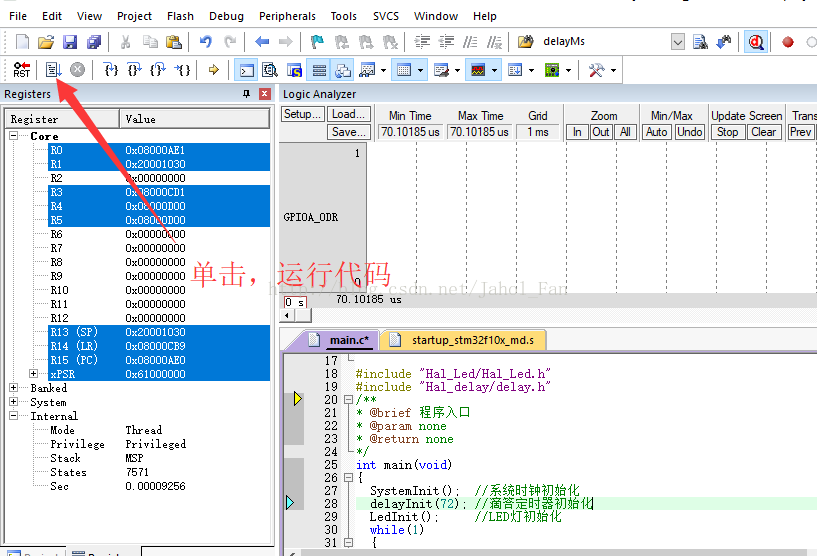The height and width of the screenshot is (556, 817).
Task: Toggle the Disassembly Window
Action: (270, 69)
